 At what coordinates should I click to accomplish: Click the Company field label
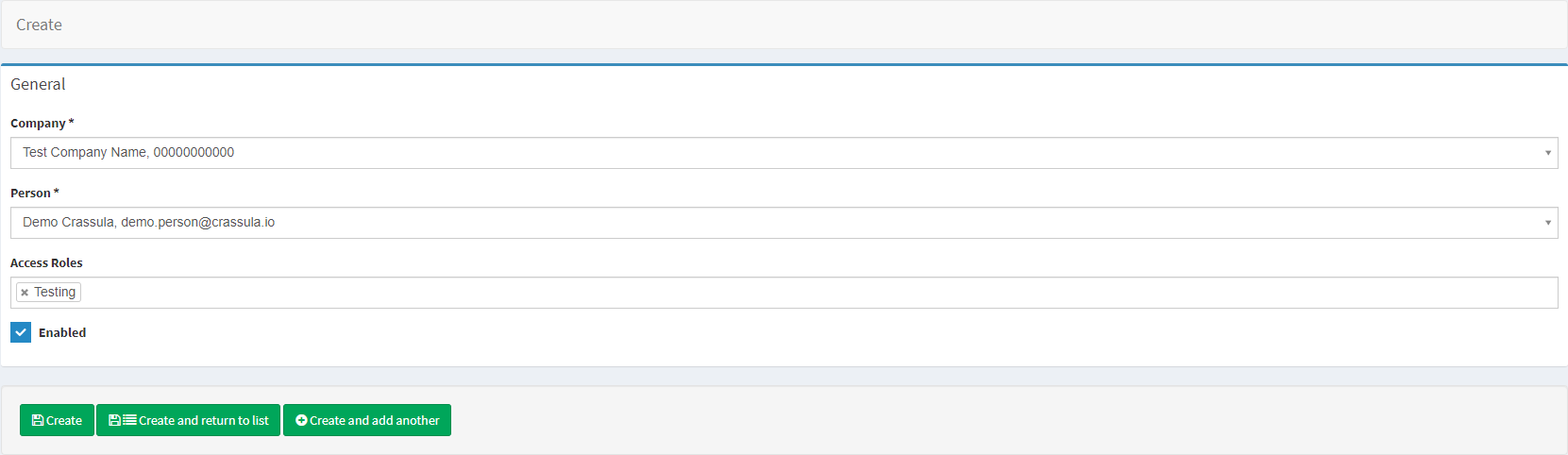point(38,123)
